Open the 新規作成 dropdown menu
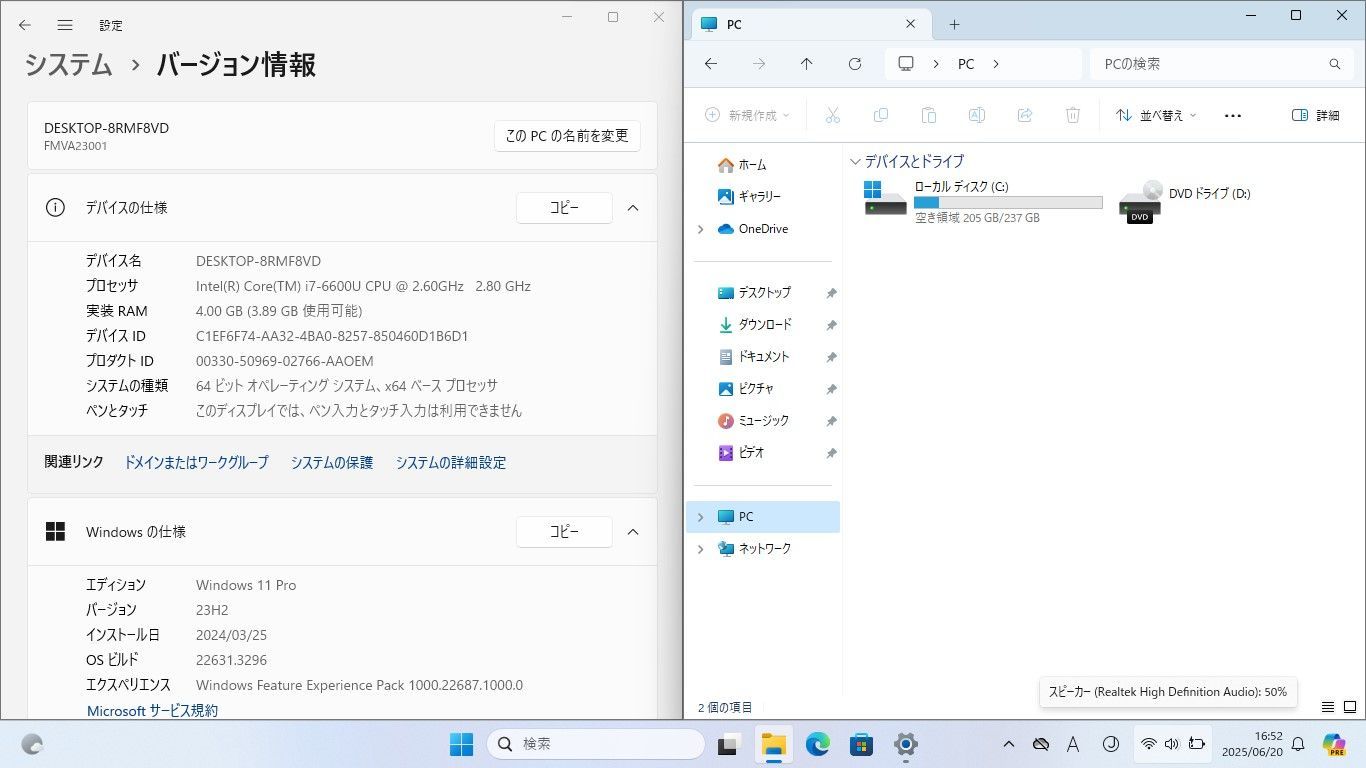Viewport: 1366px width, 768px height. [746, 115]
